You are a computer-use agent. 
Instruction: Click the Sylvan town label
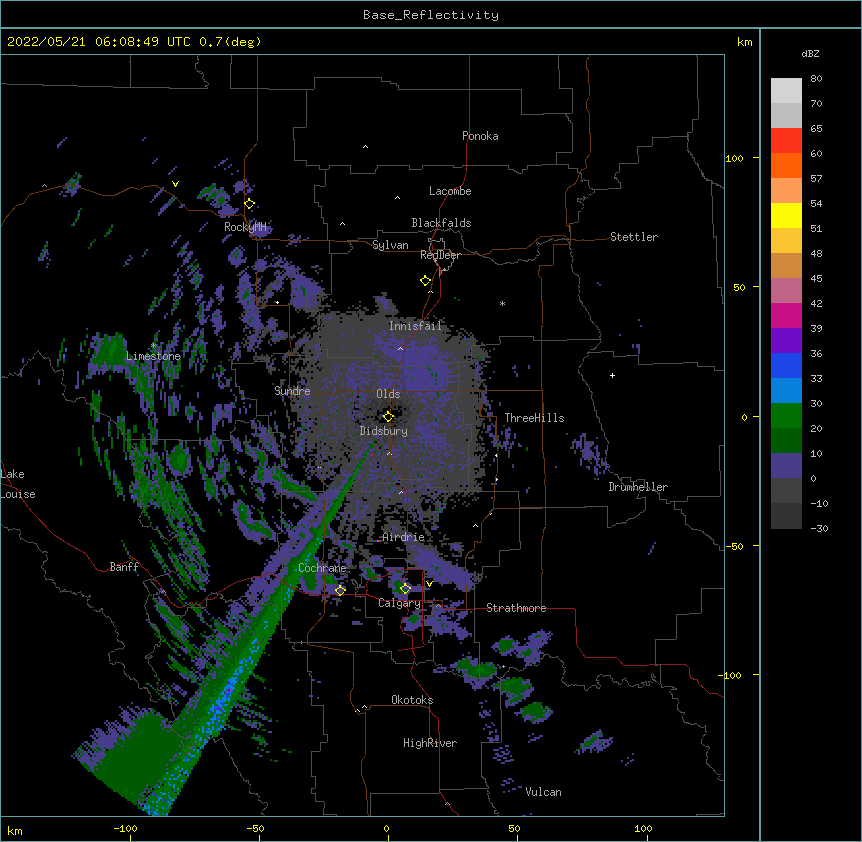390,245
